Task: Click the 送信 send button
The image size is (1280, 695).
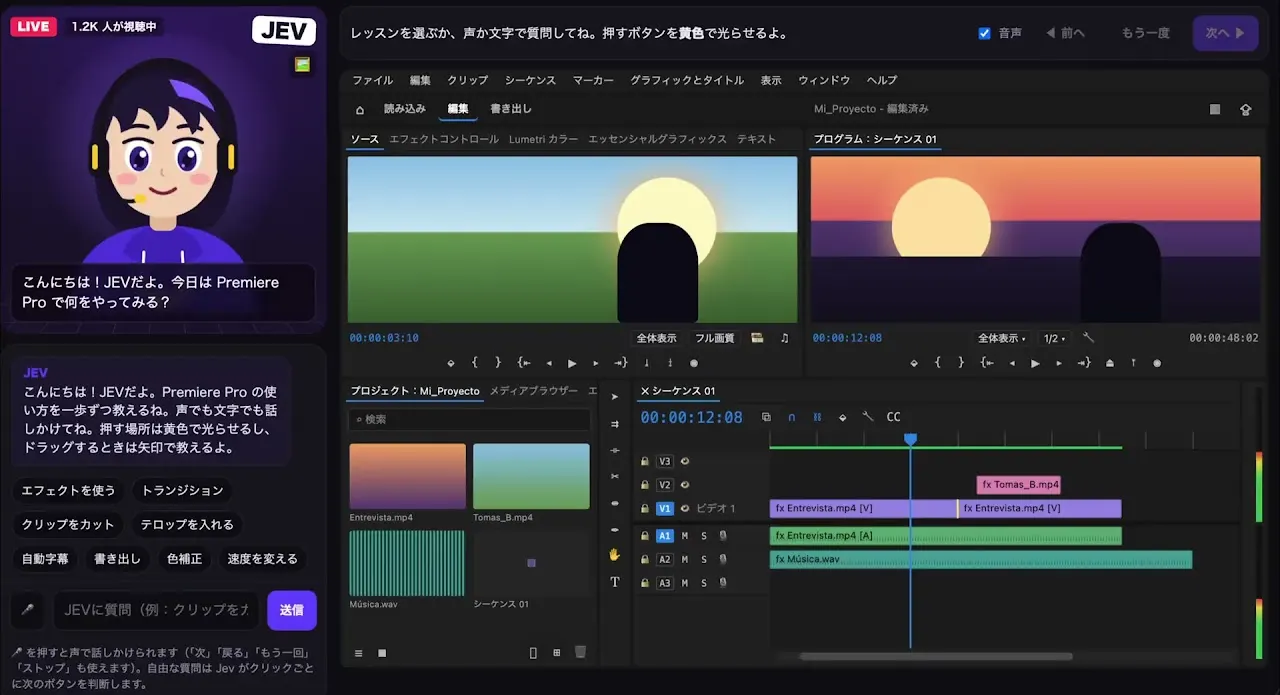Action: (x=291, y=610)
